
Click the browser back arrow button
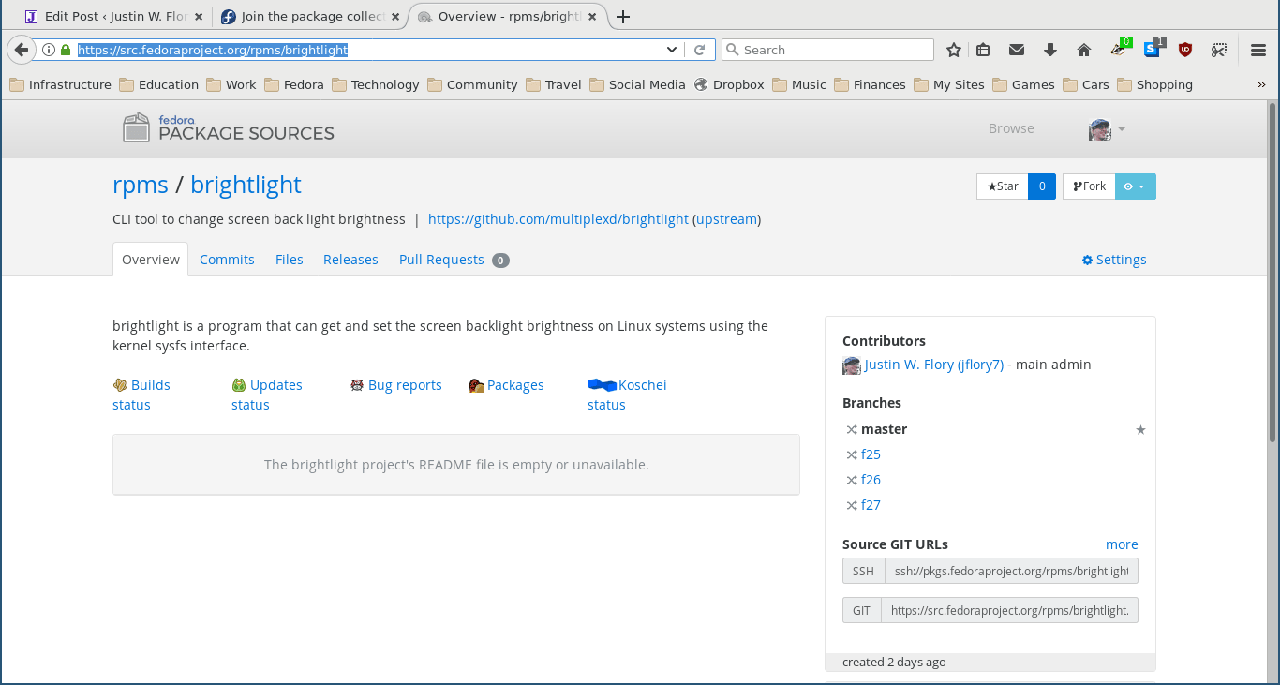[21, 50]
